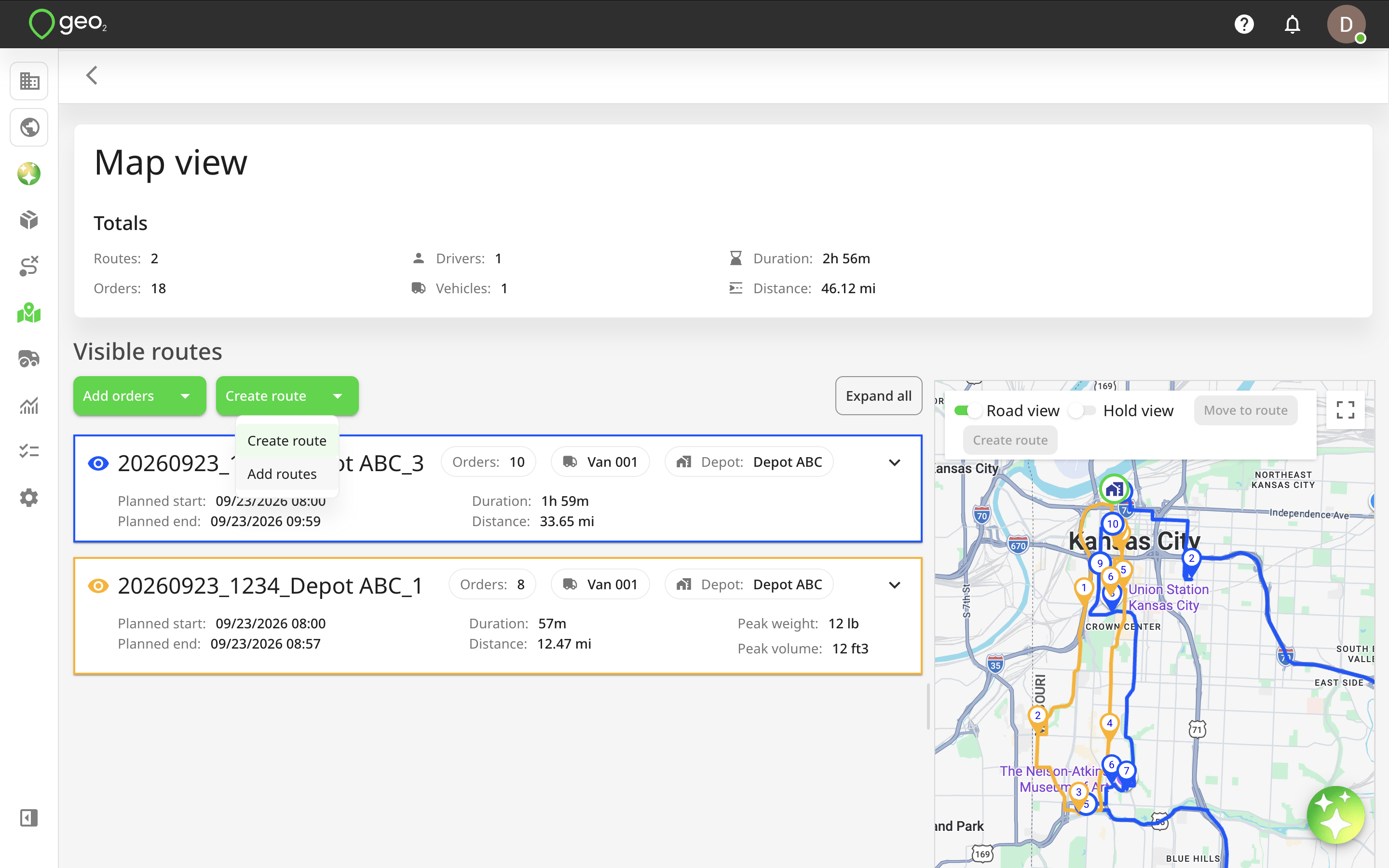1389x868 pixels.
Task: Click the Distance 46.12 mi total
Action: (x=802, y=288)
